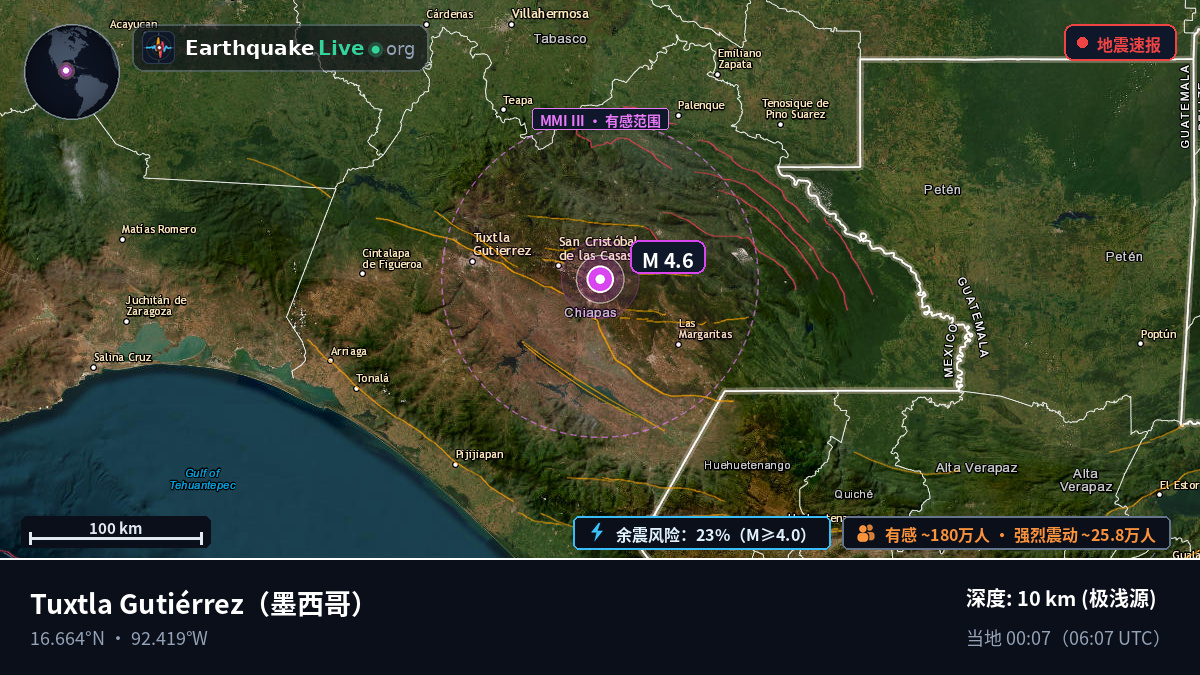Click the globe locator minimap
Image resolution: width=1200 pixels, height=675 pixels.
[x=72, y=72]
